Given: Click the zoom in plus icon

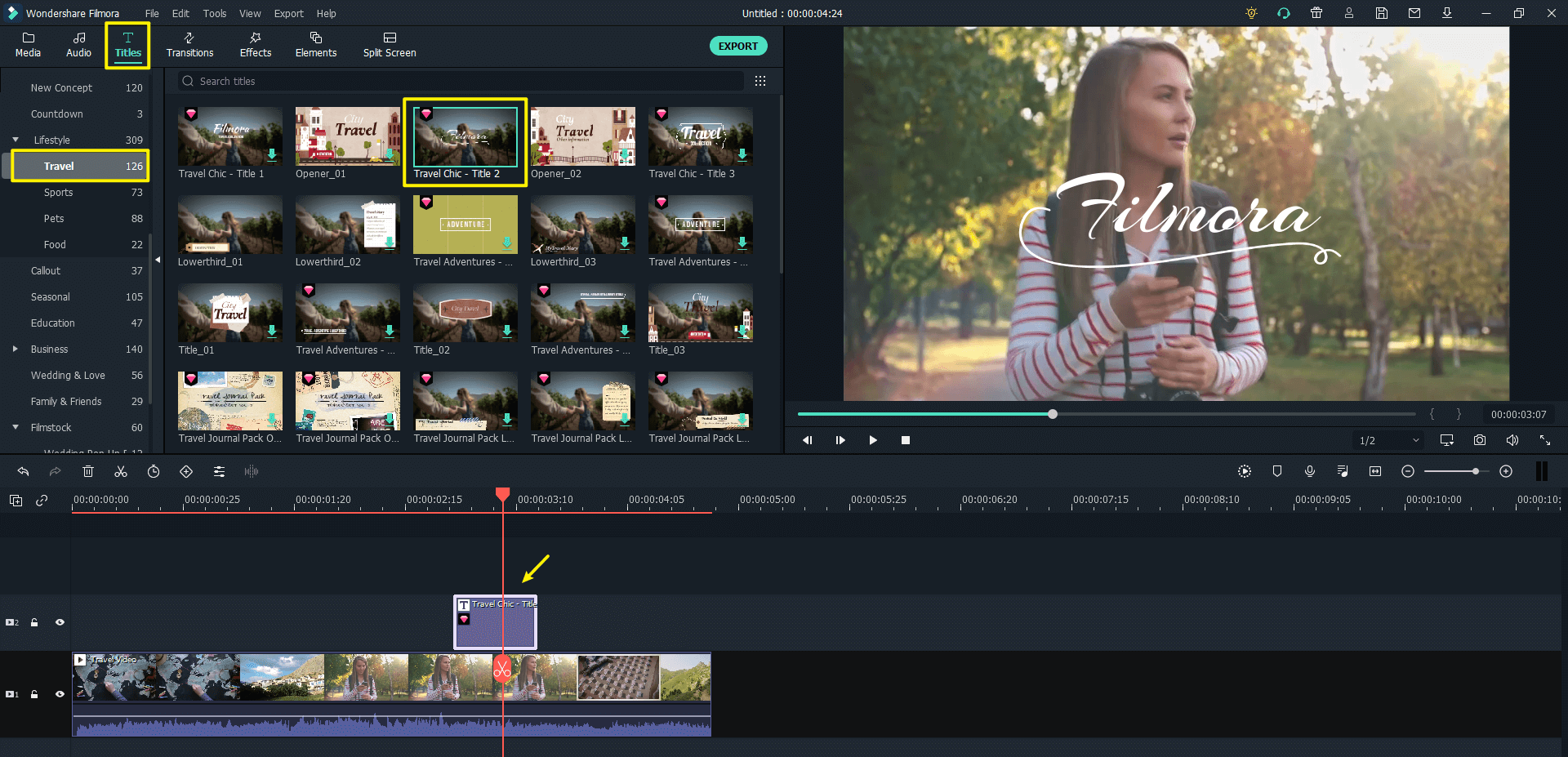Looking at the screenshot, I should coord(1506,471).
